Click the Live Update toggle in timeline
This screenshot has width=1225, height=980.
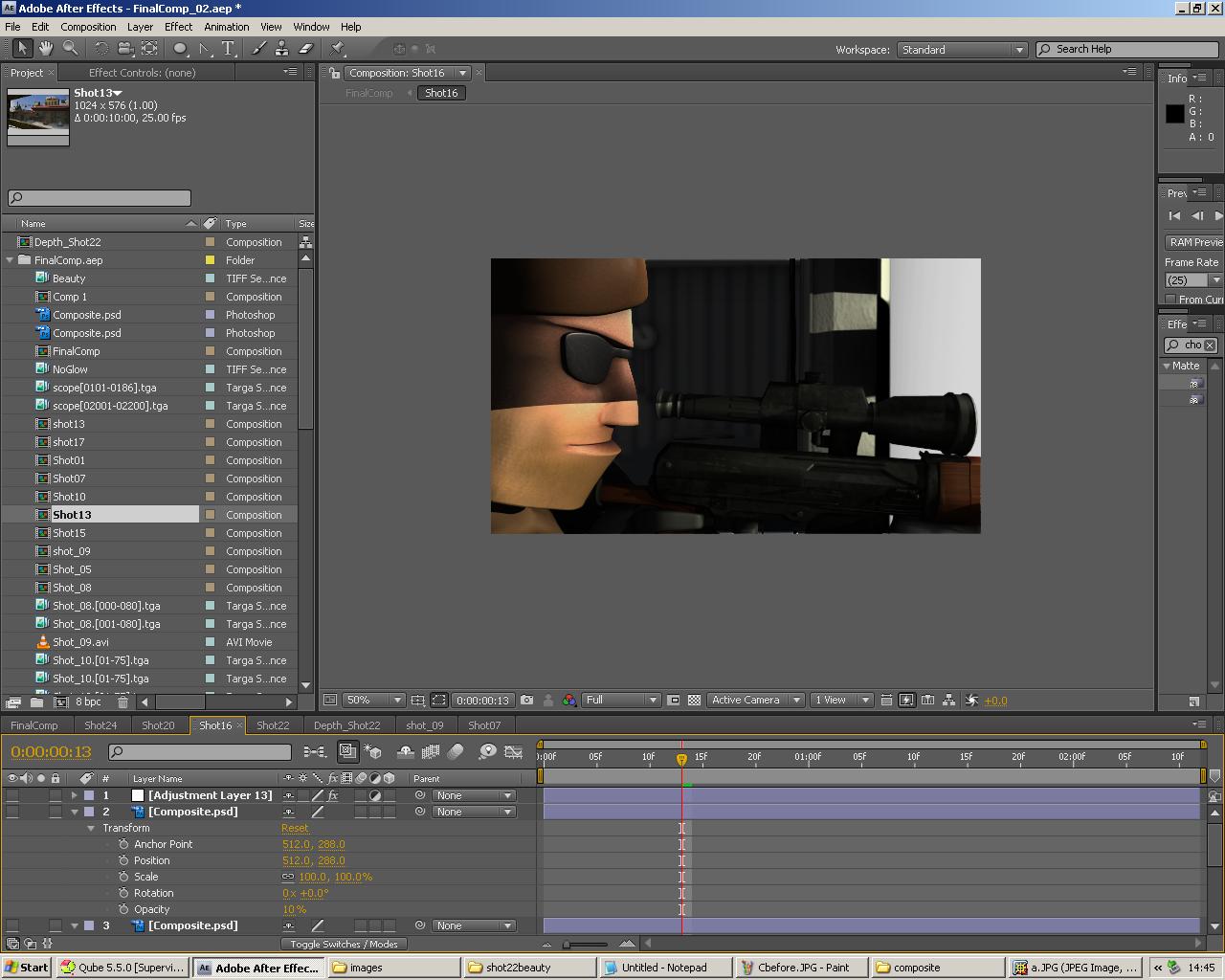click(347, 752)
